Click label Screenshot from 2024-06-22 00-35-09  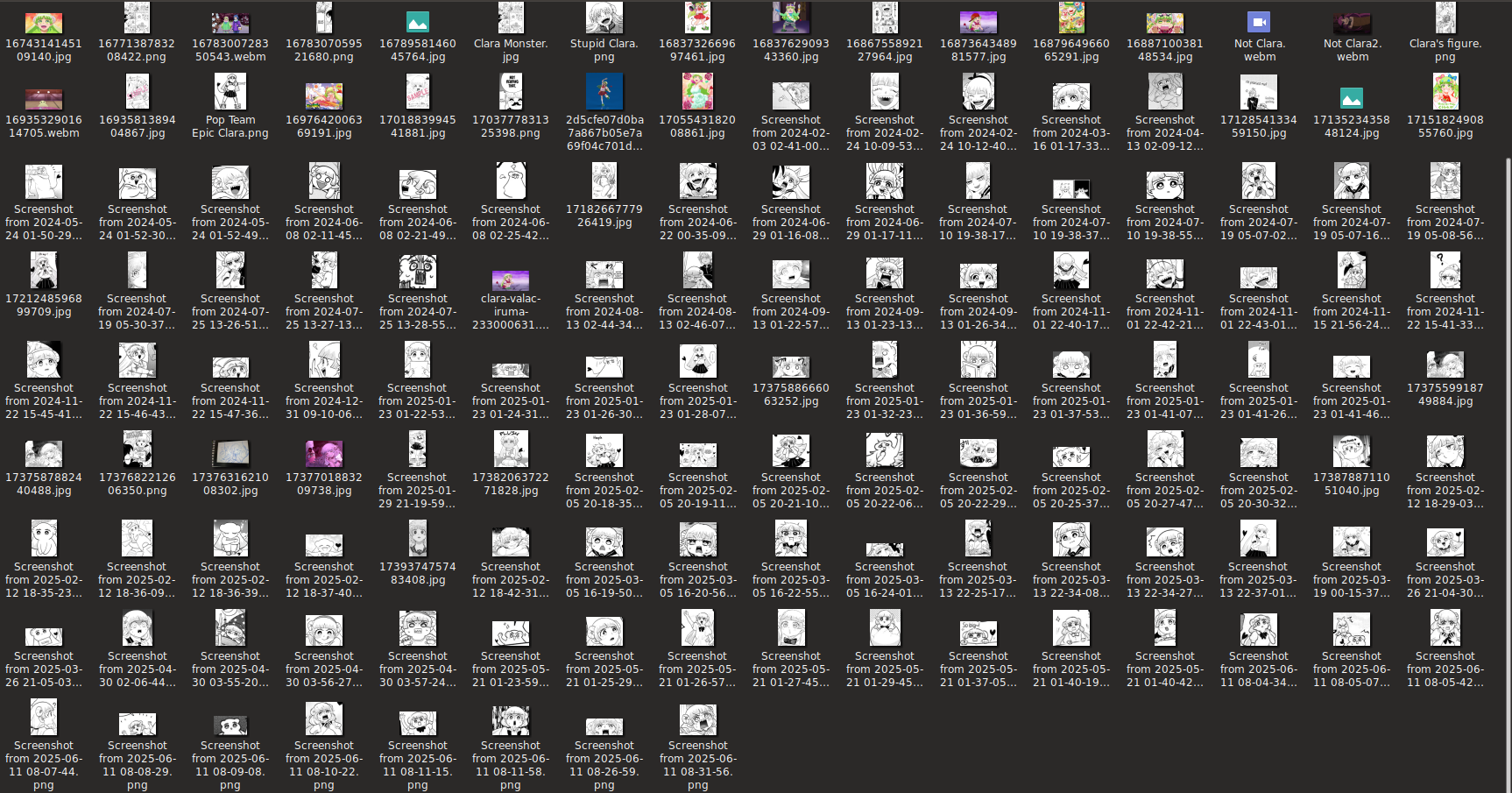pos(698,223)
